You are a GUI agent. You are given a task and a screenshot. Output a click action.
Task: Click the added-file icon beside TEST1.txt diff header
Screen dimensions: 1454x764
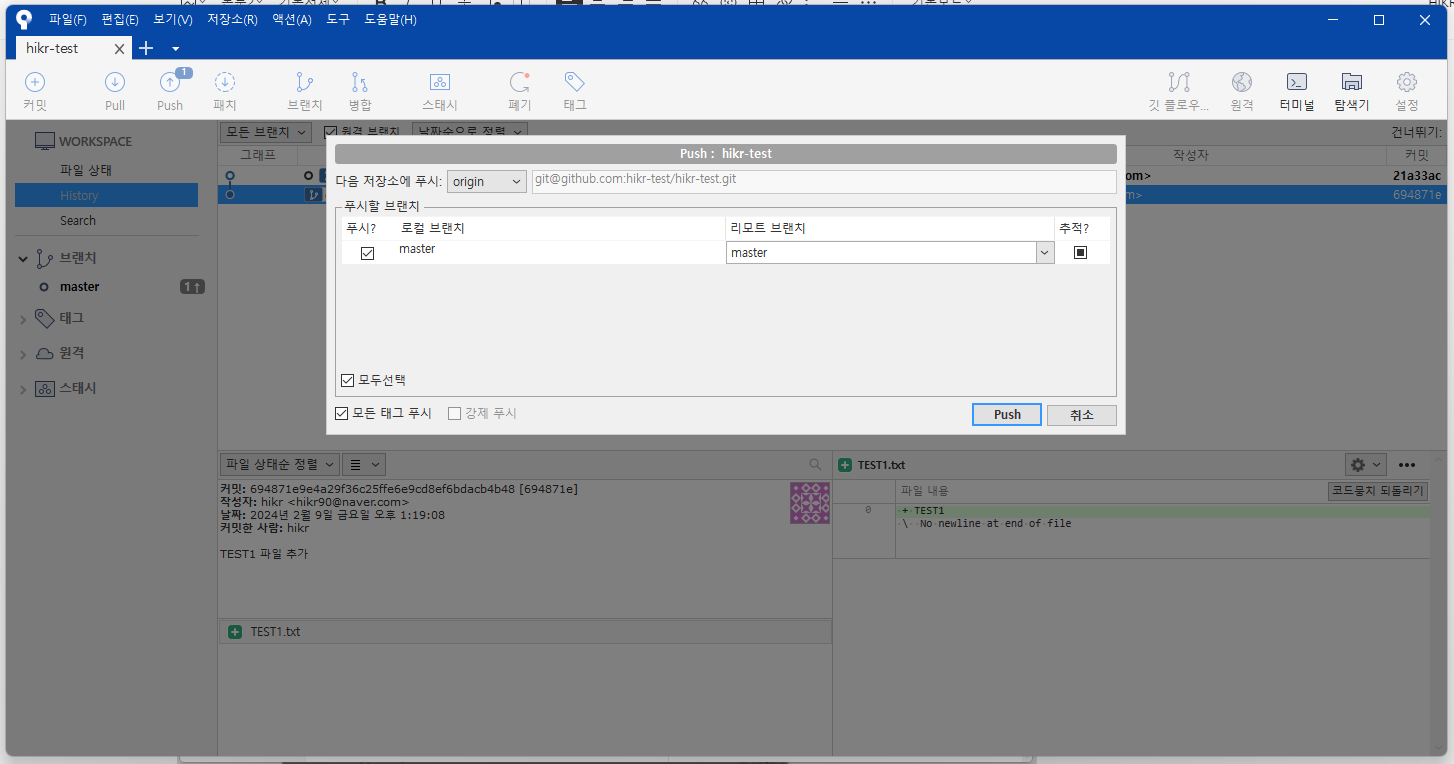point(845,465)
